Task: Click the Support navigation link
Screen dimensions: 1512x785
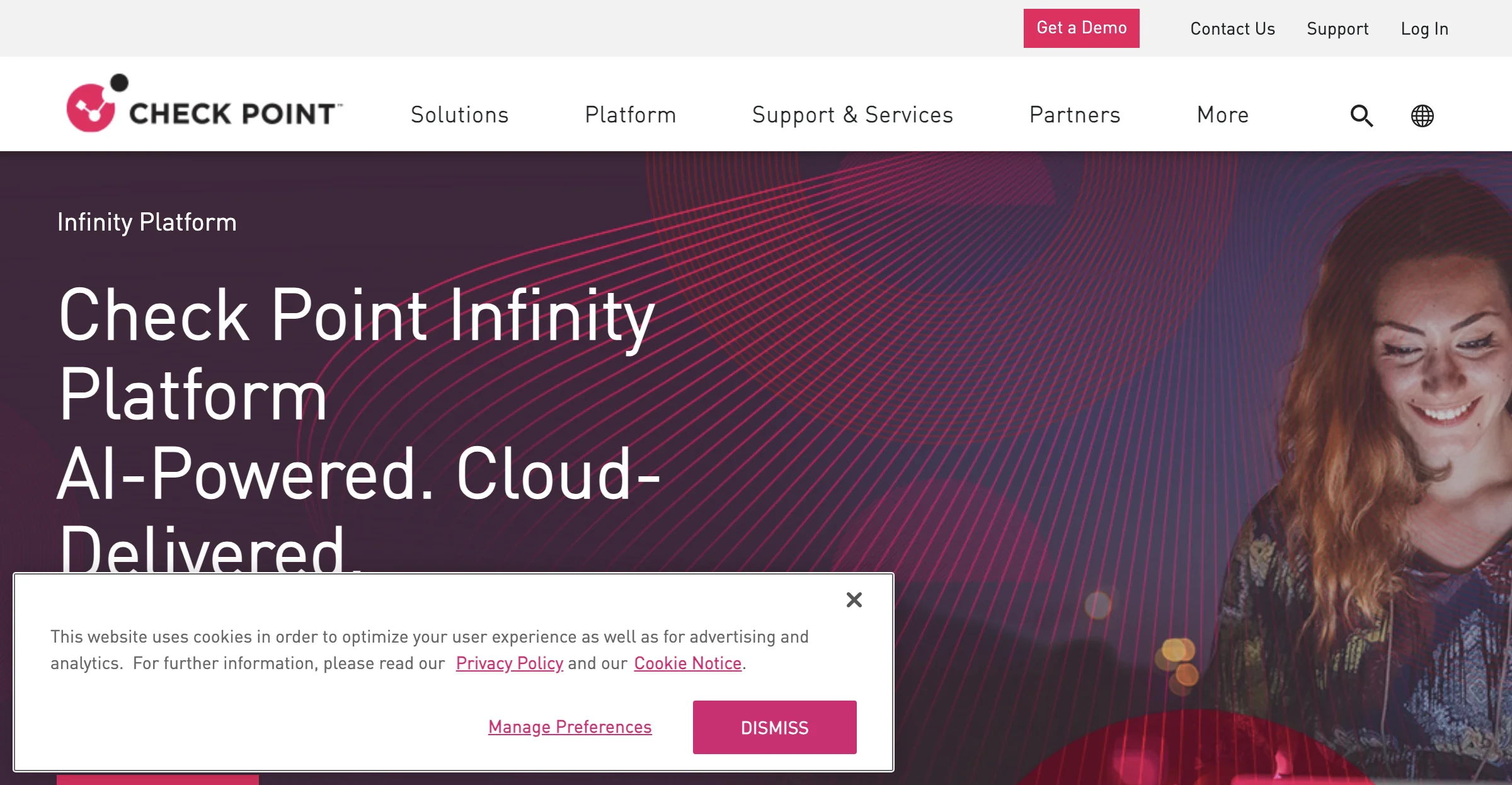Action: pos(1337,28)
